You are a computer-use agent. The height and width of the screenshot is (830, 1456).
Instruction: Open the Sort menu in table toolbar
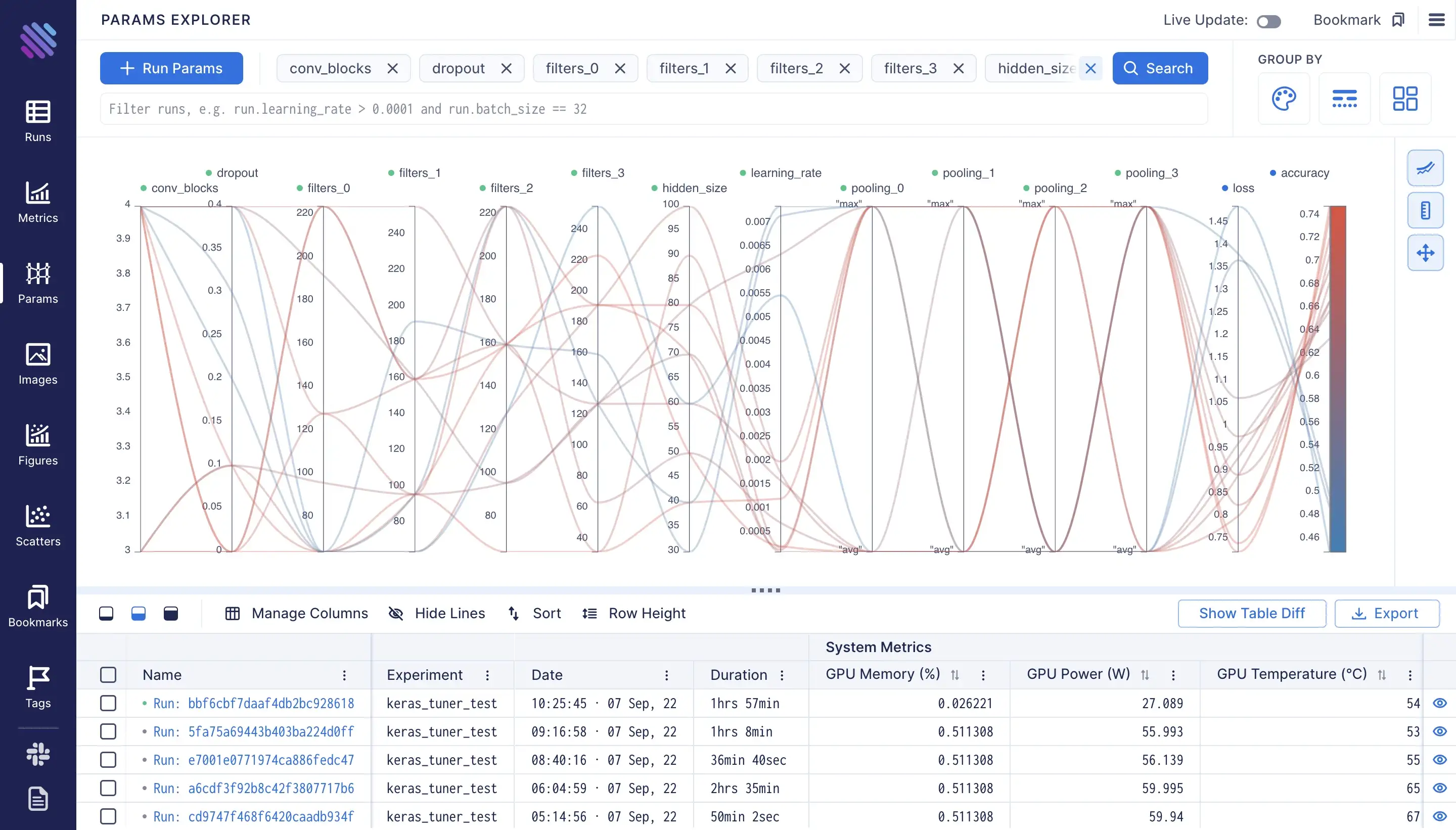click(534, 613)
